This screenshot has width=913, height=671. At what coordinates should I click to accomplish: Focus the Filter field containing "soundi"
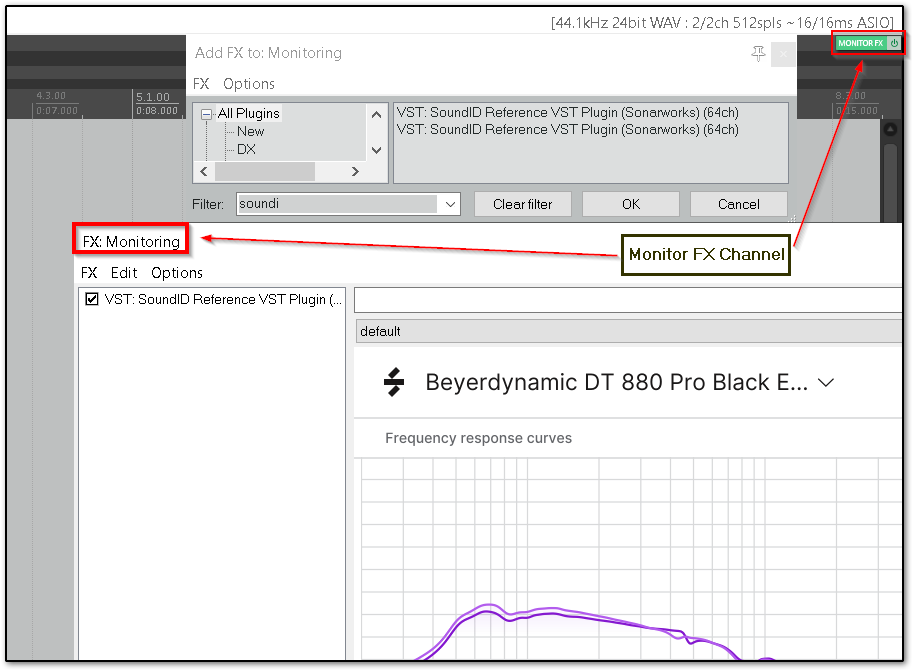[337, 204]
